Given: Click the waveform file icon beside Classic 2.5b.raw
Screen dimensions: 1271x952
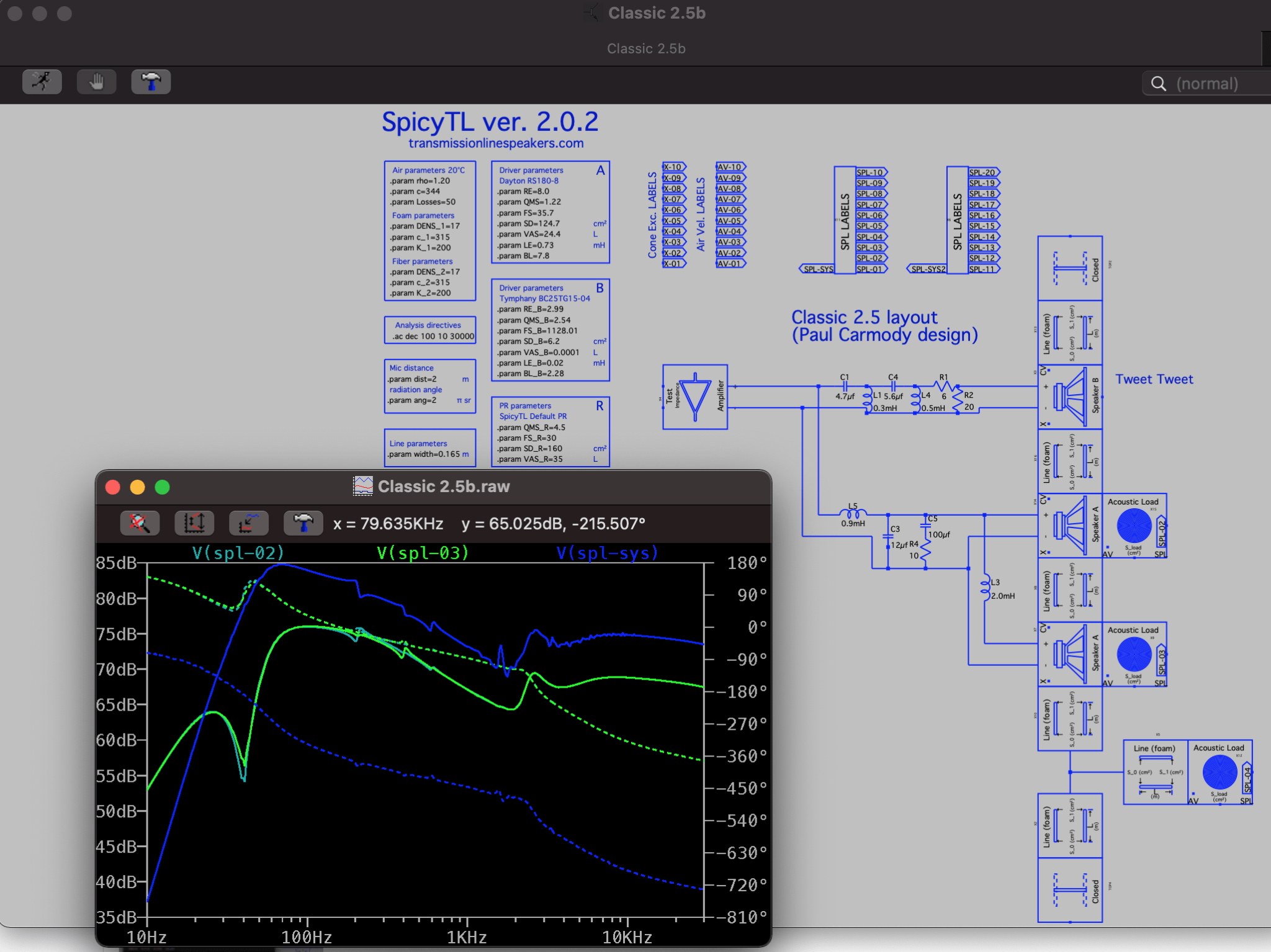Looking at the screenshot, I should [x=363, y=486].
